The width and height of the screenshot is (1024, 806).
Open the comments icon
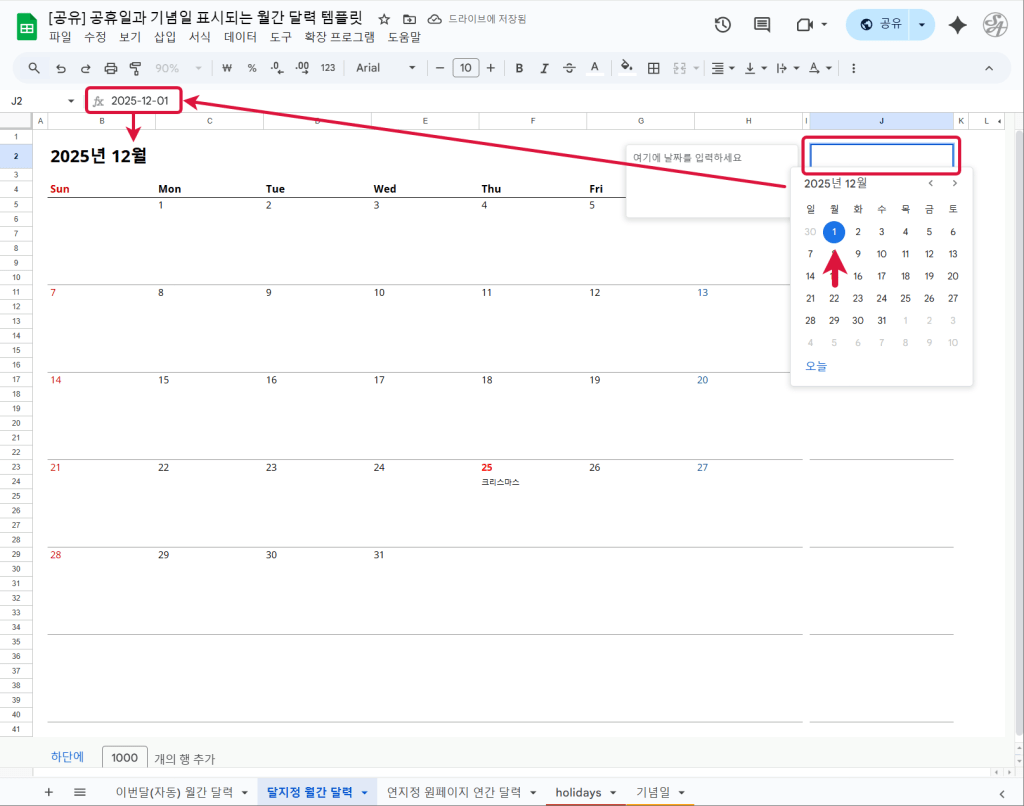pyautogui.click(x=762, y=25)
